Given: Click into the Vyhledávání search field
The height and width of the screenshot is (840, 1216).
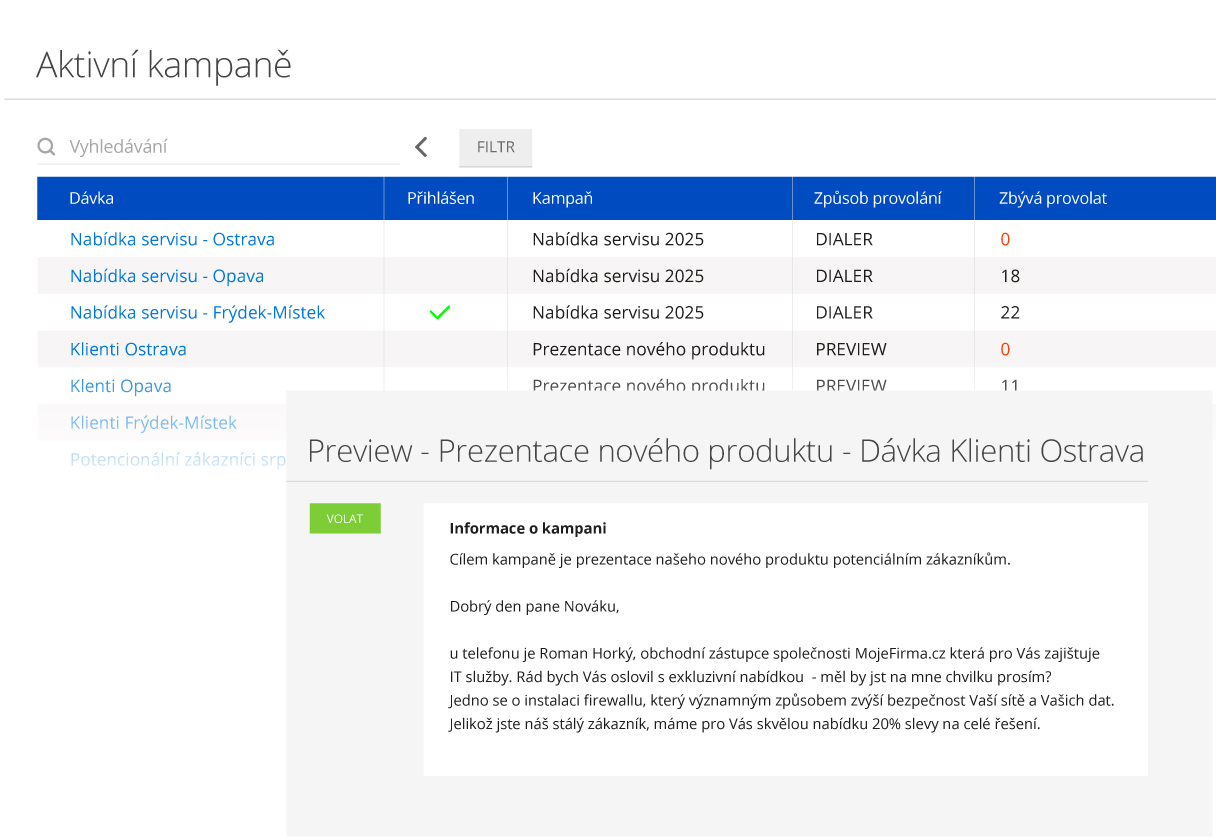Looking at the screenshot, I should (x=200, y=146).
